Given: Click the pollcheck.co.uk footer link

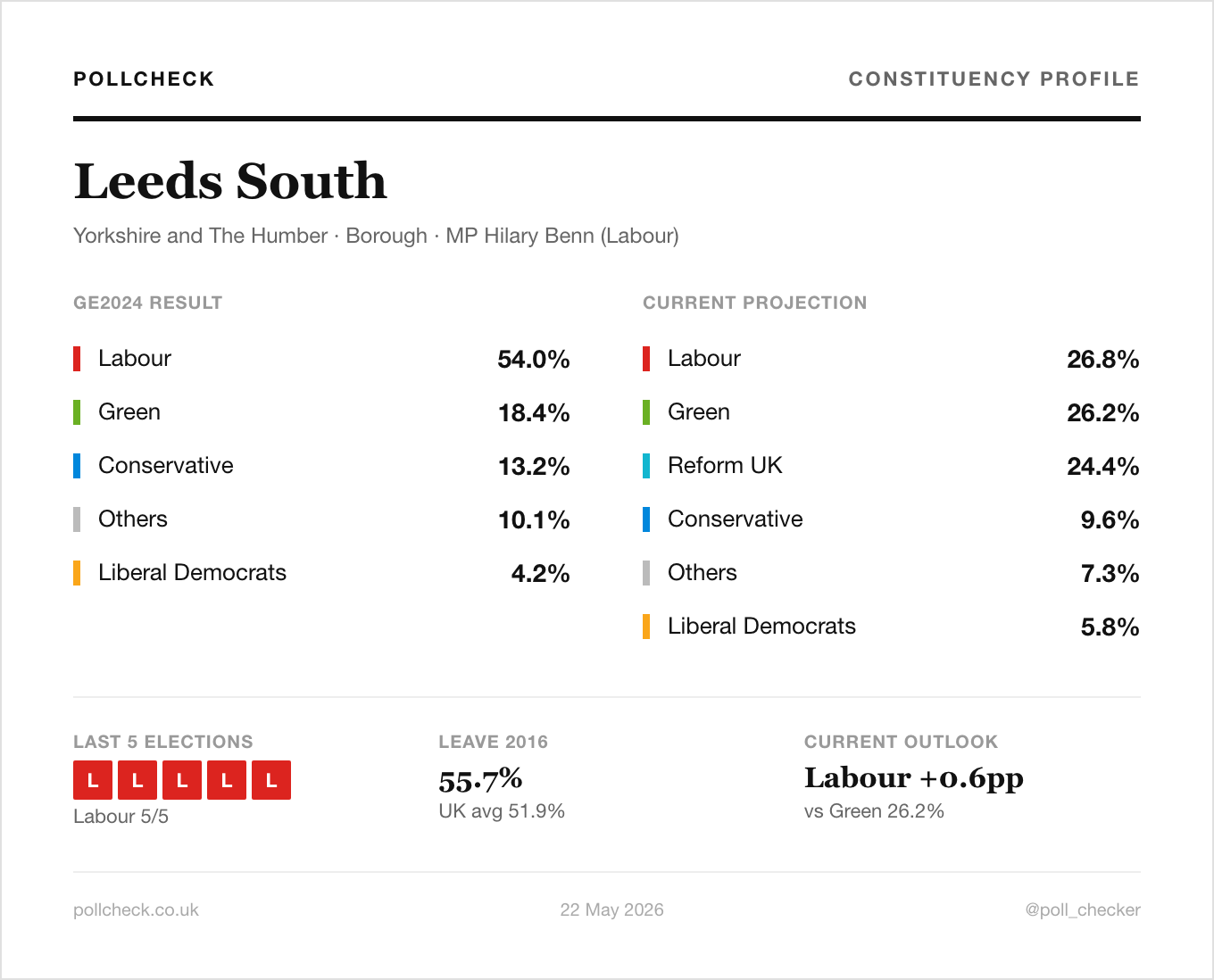Looking at the screenshot, I should coord(136,909).
